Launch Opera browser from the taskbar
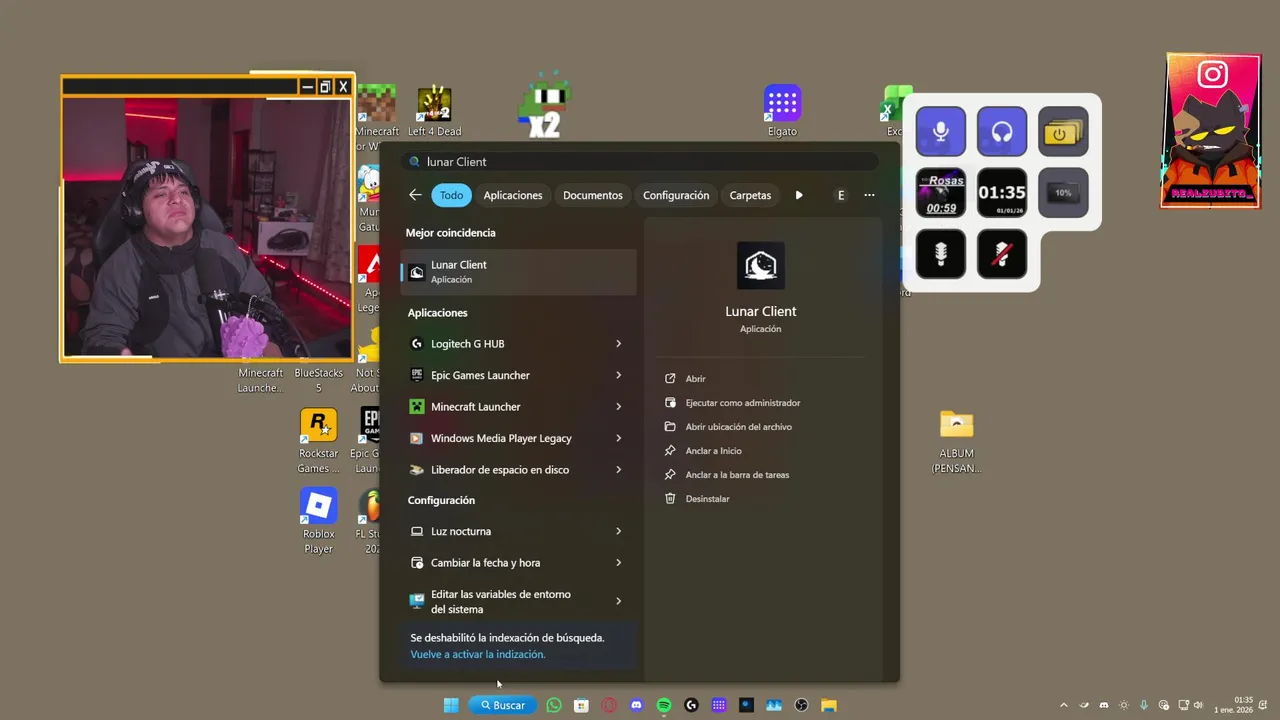This screenshot has height=720, width=1280. coord(609,705)
